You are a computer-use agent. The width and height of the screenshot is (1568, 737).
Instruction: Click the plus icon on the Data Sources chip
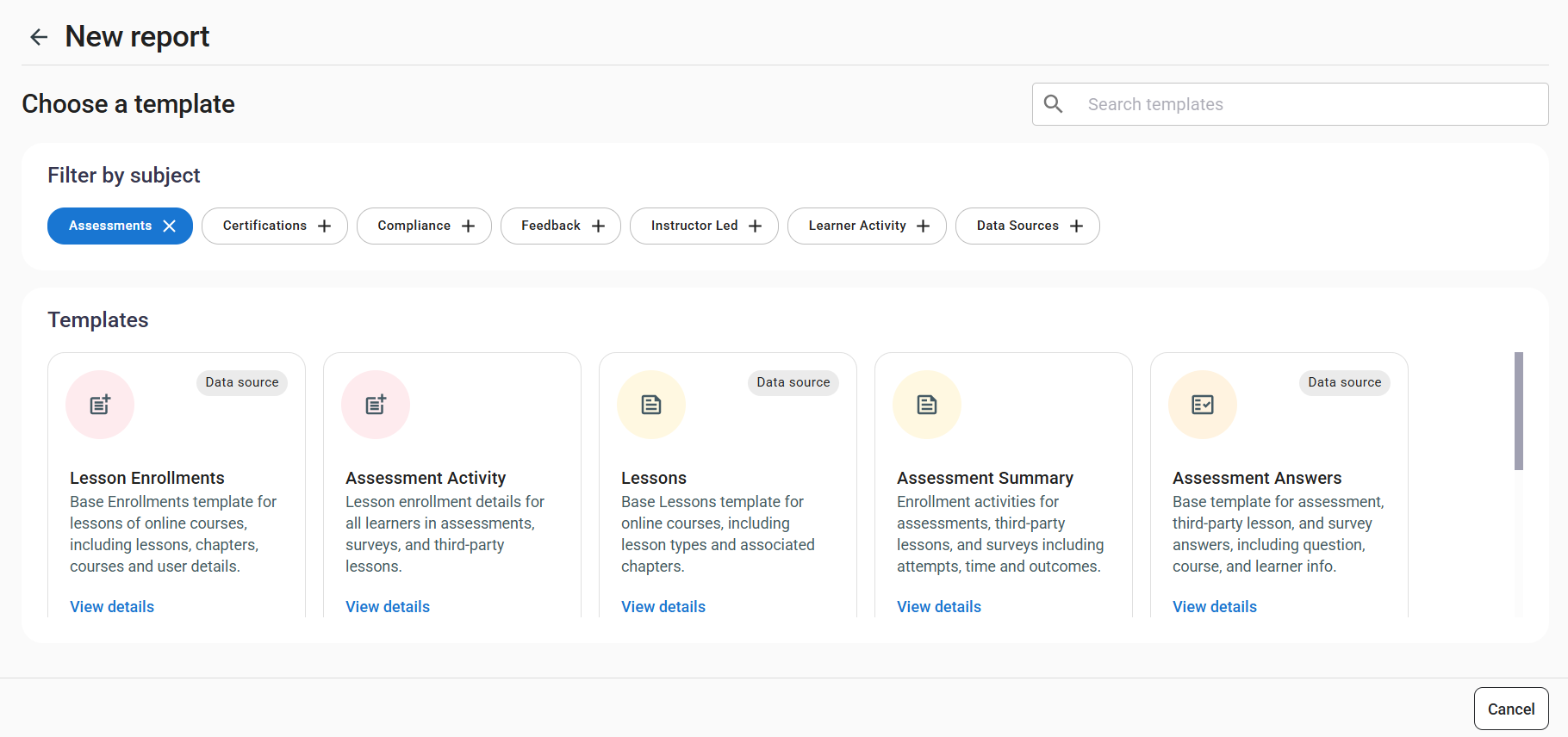[x=1077, y=226]
